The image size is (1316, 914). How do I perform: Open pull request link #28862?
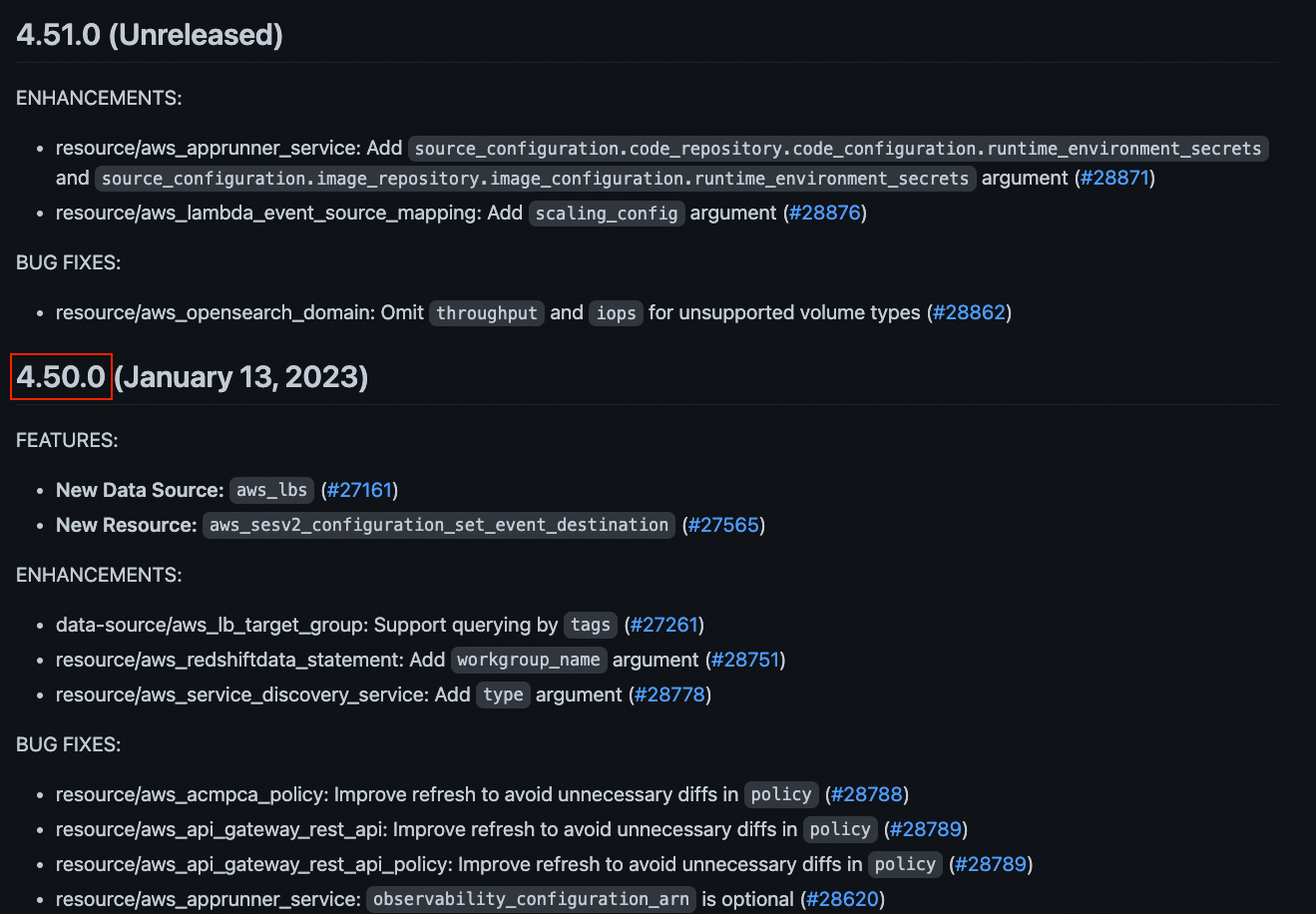[x=970, y=313]
